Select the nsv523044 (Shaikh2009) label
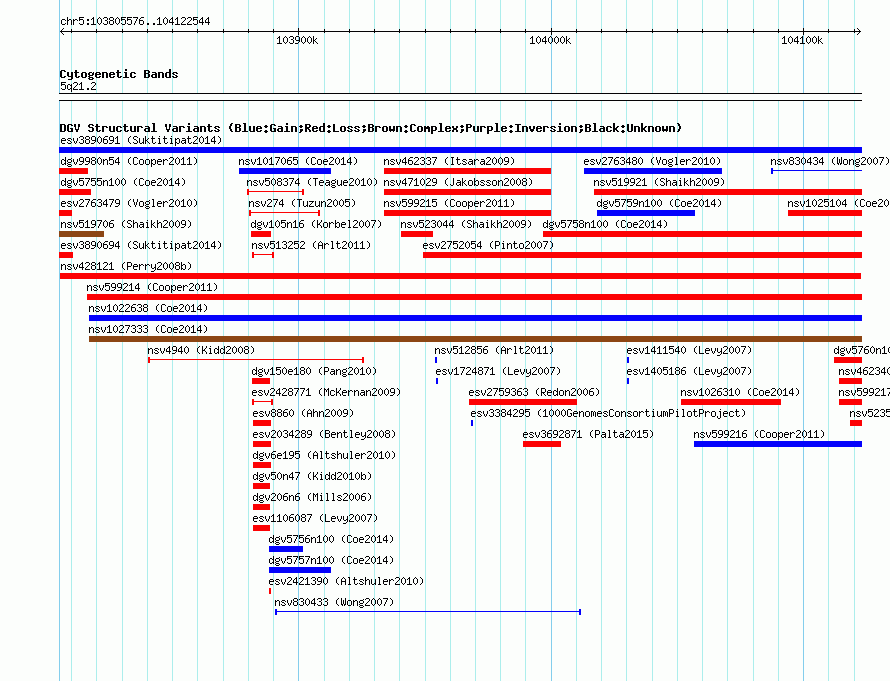Screen dimensions: 890x681 [466, 224]
